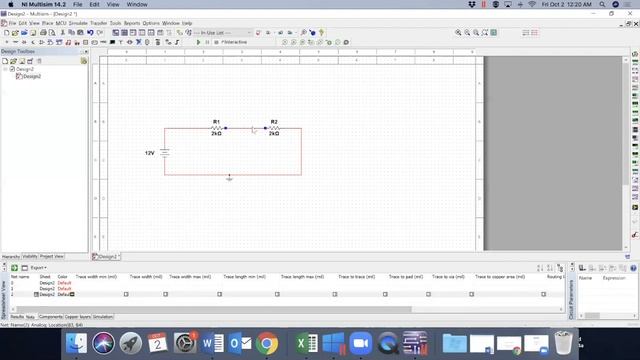
Task: Check the Trace length max box for net 2
Action: point(335,294)
